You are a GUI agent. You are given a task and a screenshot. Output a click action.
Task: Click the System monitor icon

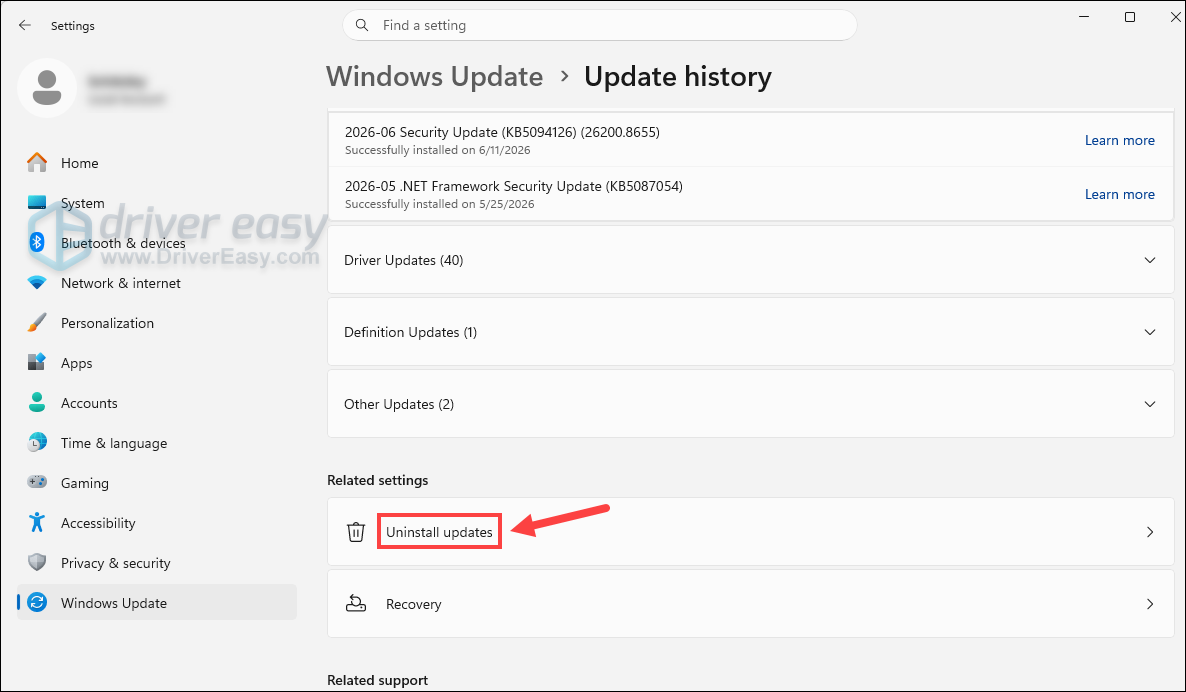click(x=37, y=203)
